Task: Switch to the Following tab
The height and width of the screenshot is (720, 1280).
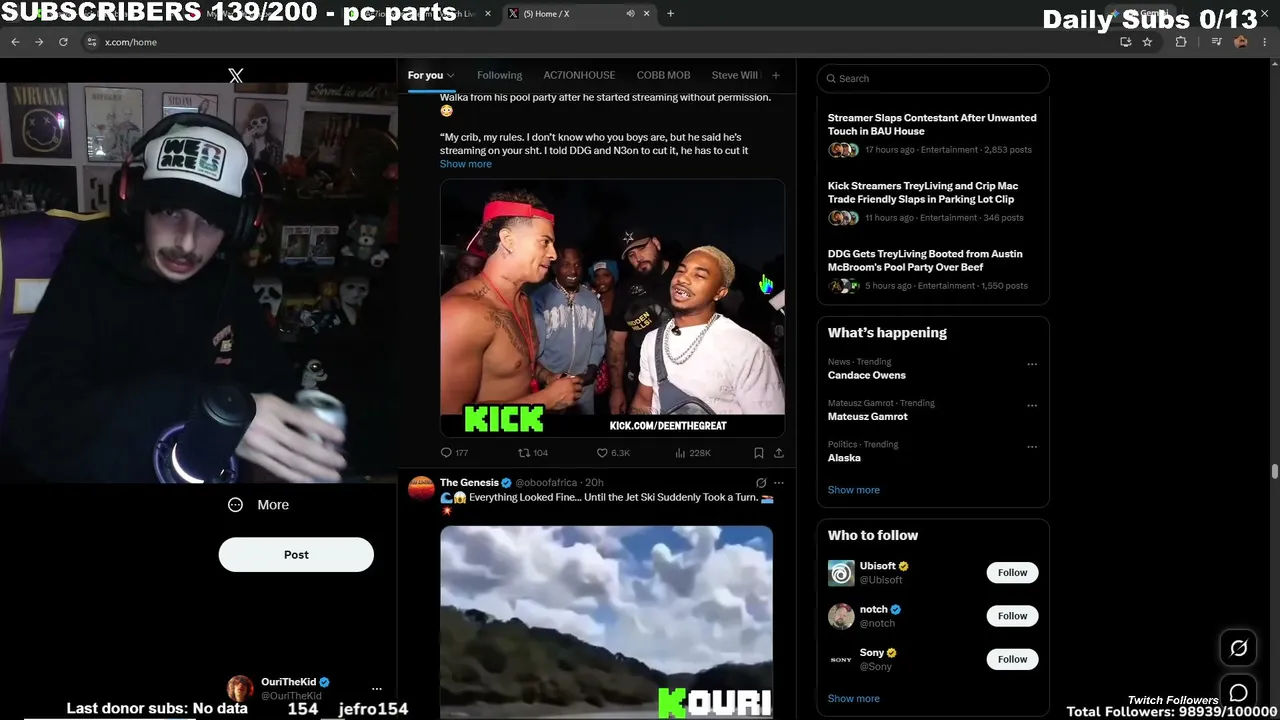Action: pos(500,75)
